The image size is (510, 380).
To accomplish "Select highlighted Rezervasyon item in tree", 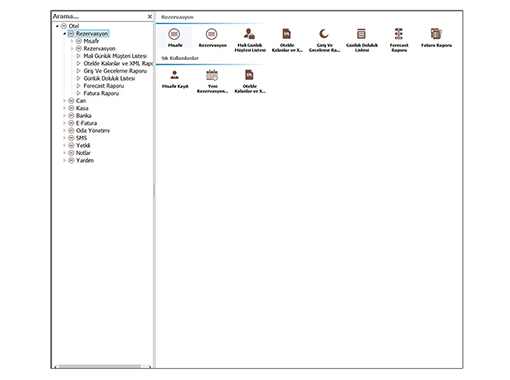I will pyautogui.click(x=88, y=34).
